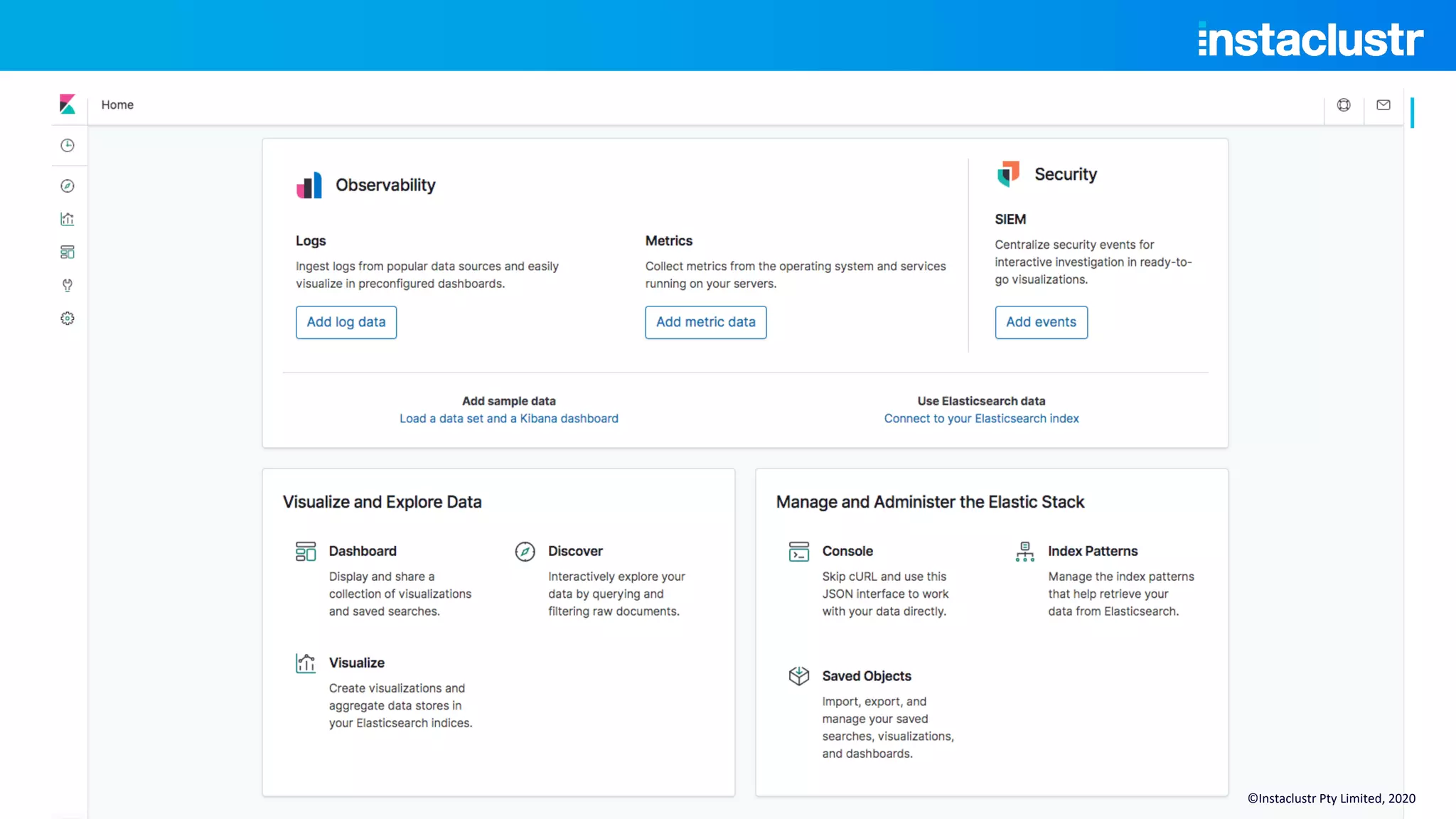Click the mail newsfeed icon in header
1456x819 pixels.
pyautogui.click(x=1383, y=105)
